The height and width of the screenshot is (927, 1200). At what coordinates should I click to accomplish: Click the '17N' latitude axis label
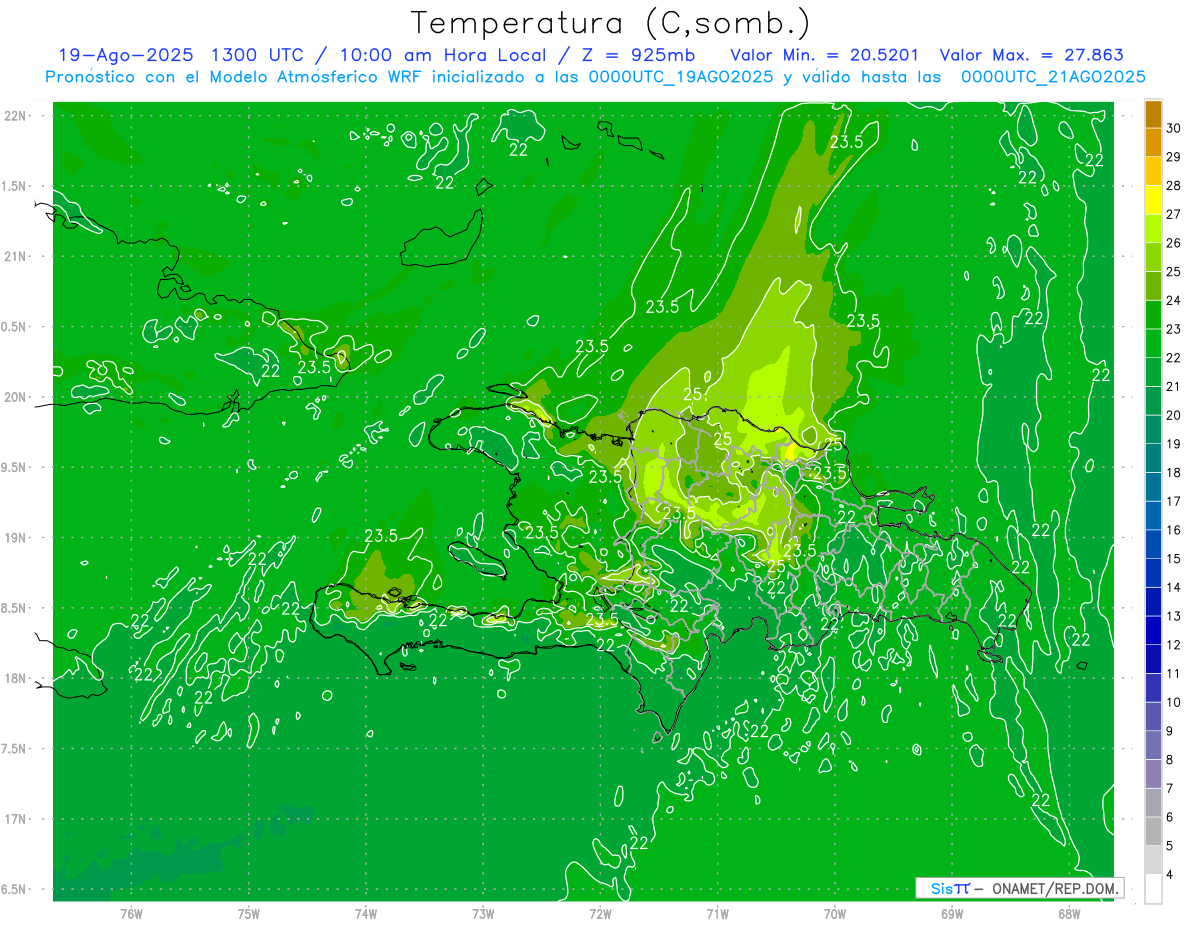[17, 819]
